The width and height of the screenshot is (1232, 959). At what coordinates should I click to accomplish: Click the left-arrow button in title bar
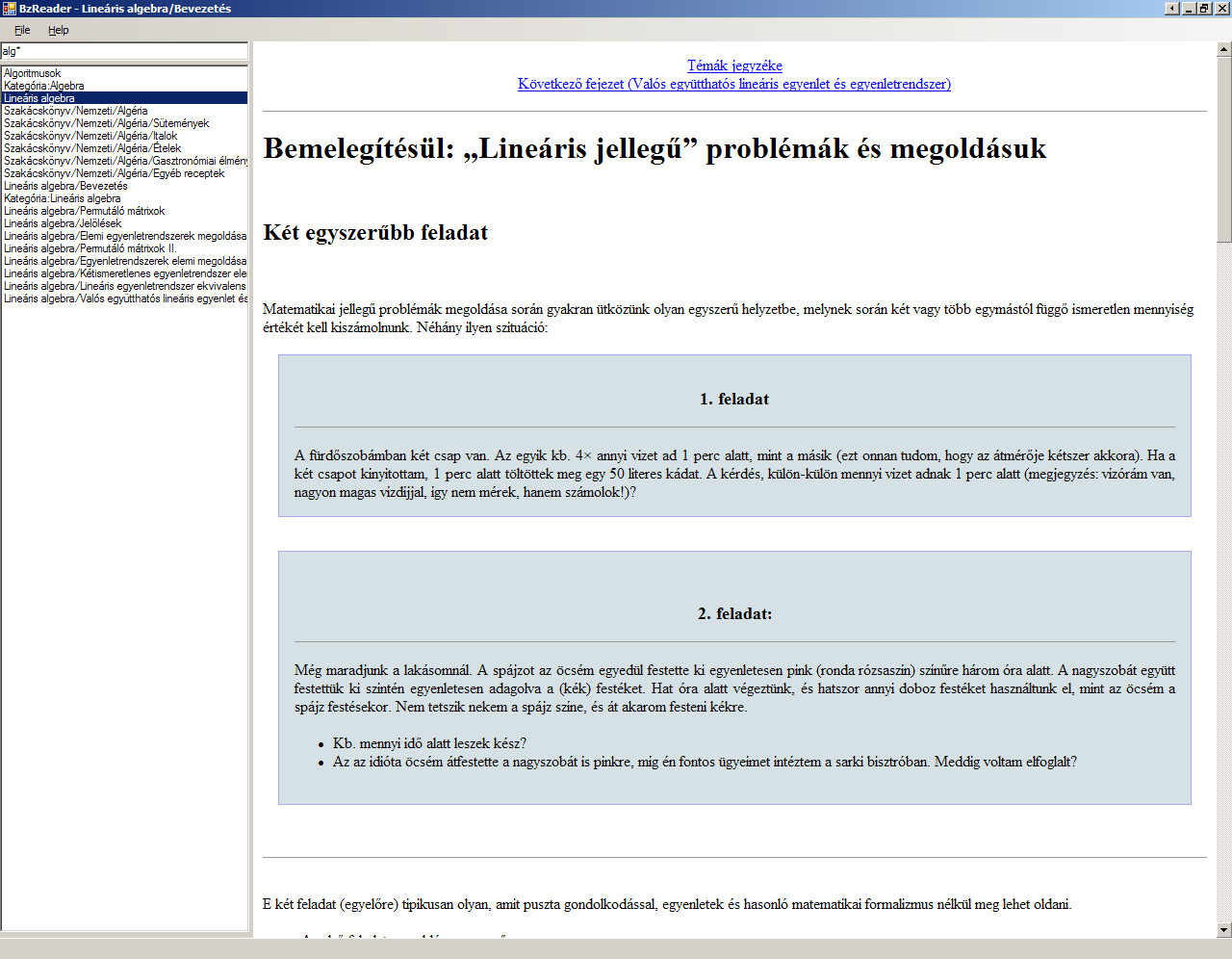(1171, 8)
